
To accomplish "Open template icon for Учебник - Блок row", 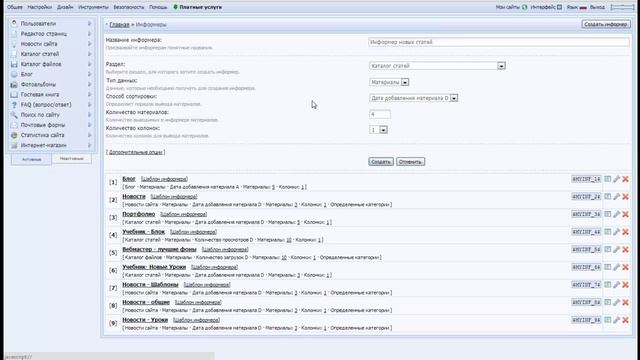I will (608, 231).
